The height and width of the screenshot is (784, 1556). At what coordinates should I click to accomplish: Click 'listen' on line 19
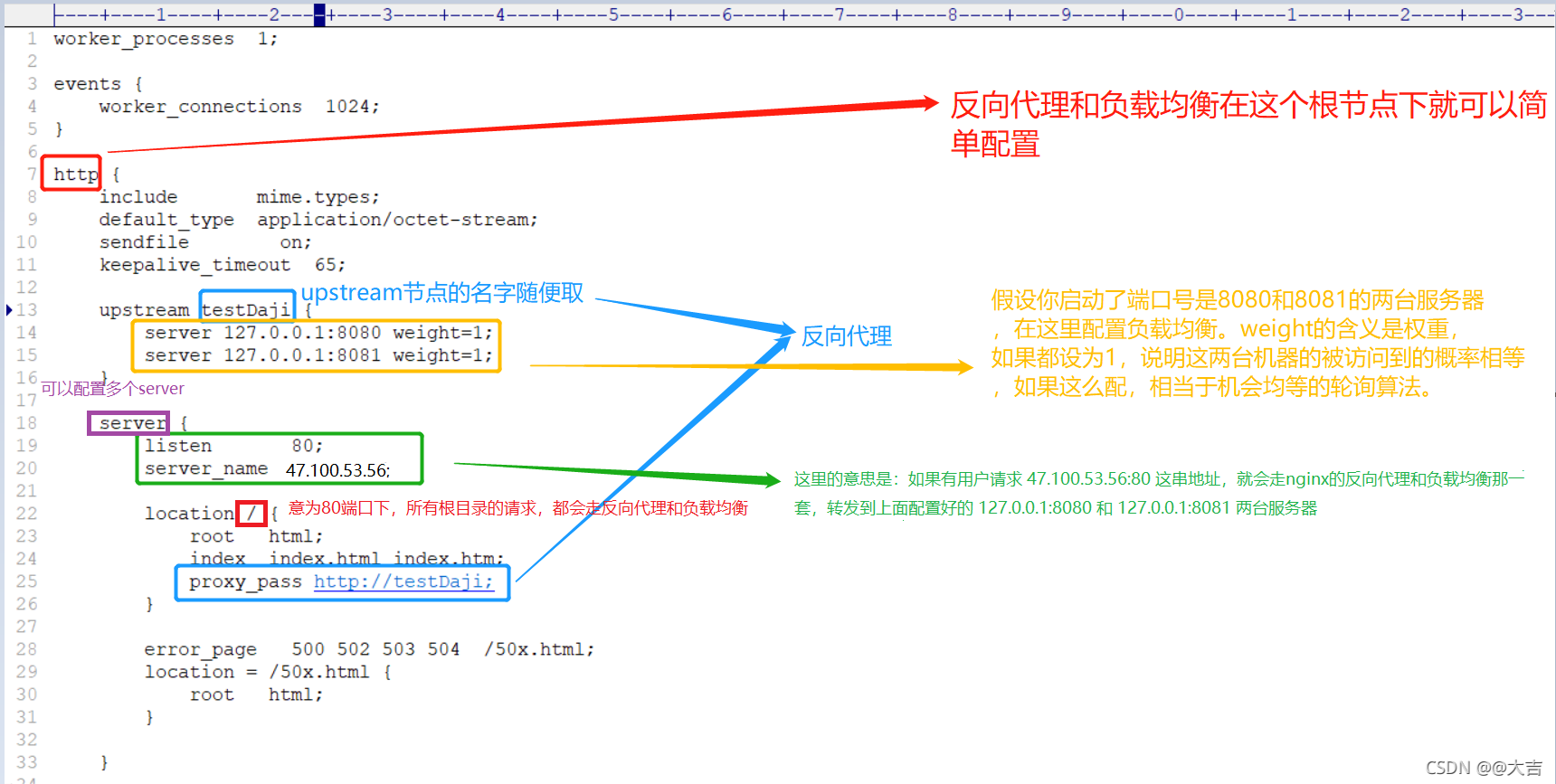coord(178,446)
